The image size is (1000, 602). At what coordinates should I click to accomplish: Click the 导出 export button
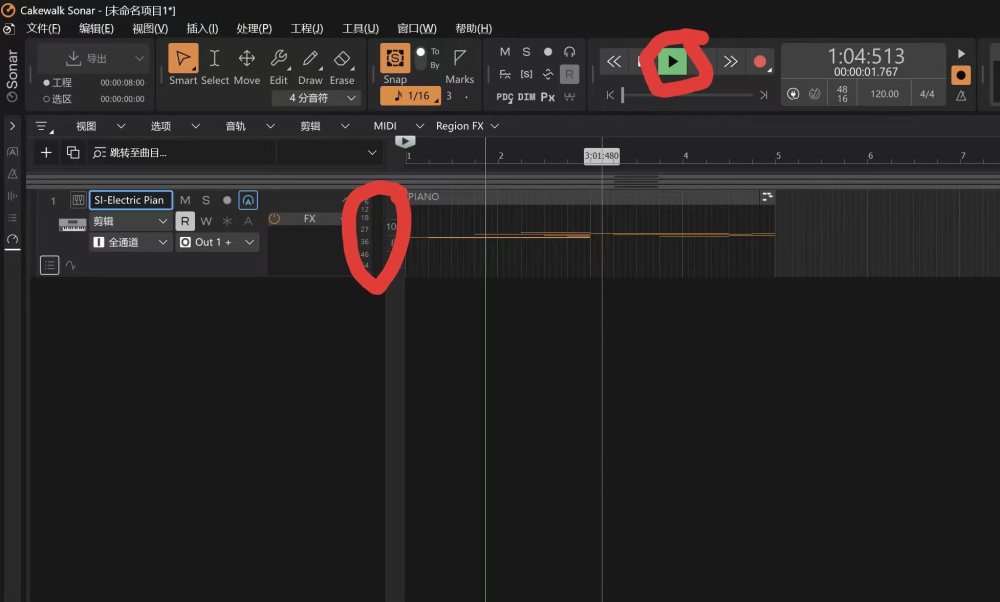tap(92, 59)
